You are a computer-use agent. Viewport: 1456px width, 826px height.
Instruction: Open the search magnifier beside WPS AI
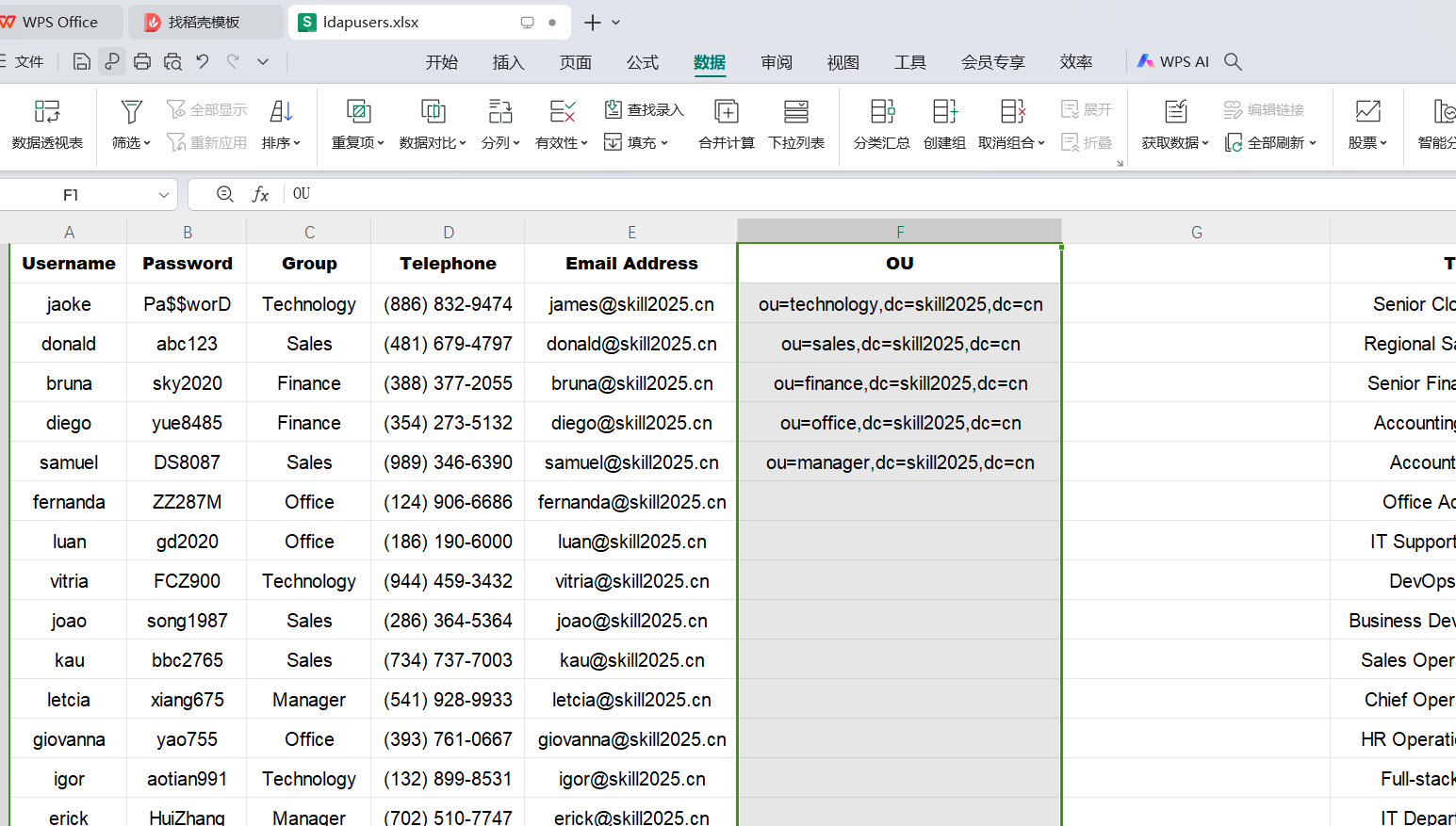coord(1233,62)
